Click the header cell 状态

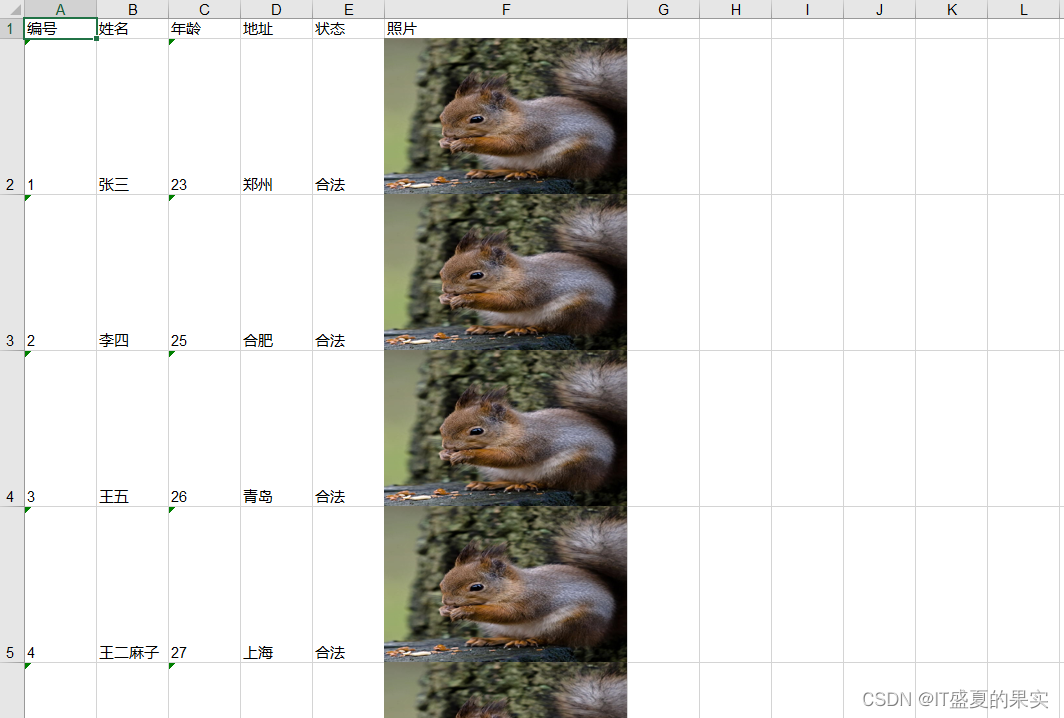(348, 29)
